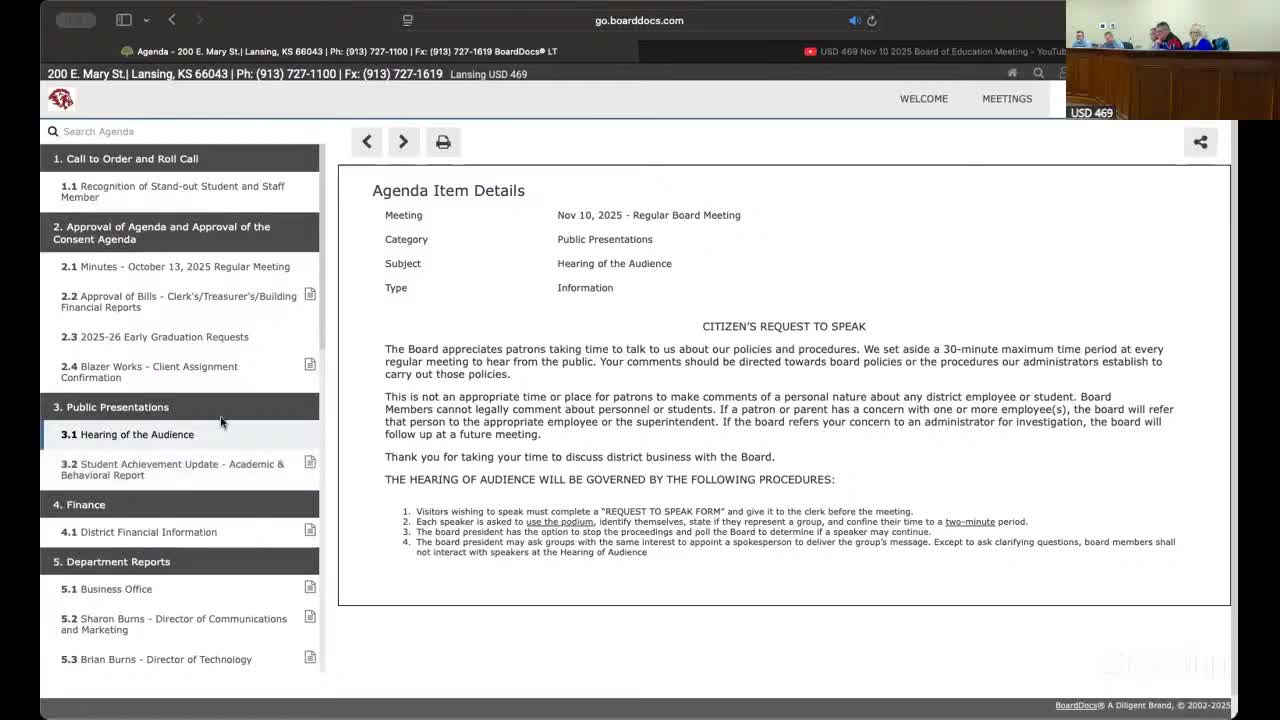
Task: Click the Subject value 'Hearing of the Audience'
Action: coord(614,264)
